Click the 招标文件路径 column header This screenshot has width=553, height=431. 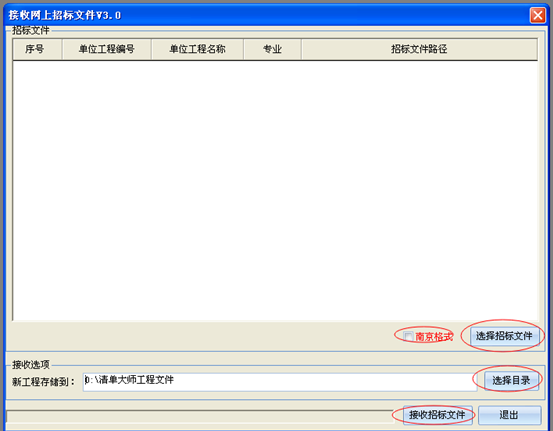(419, 49)
